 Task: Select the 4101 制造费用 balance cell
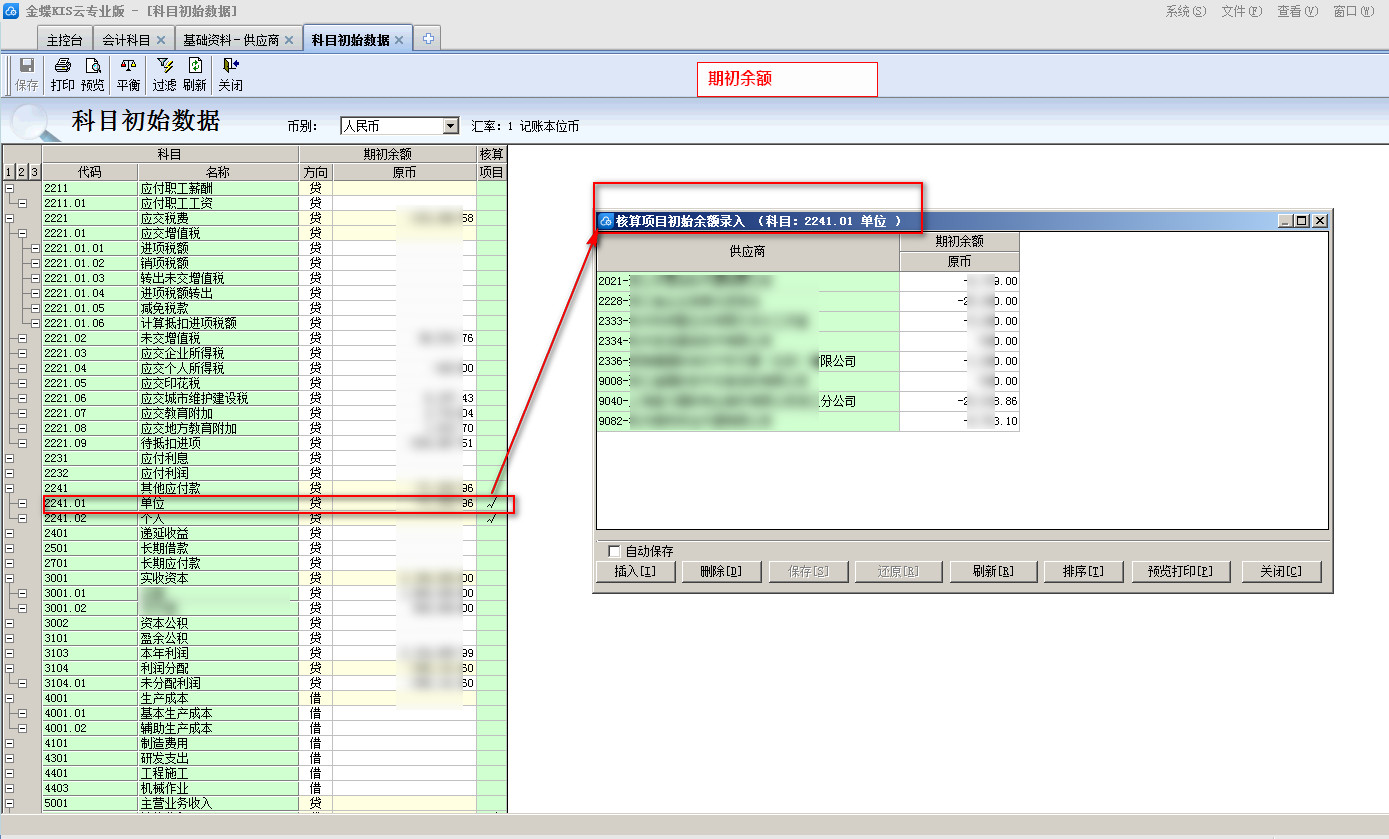[x=404, y=744]
